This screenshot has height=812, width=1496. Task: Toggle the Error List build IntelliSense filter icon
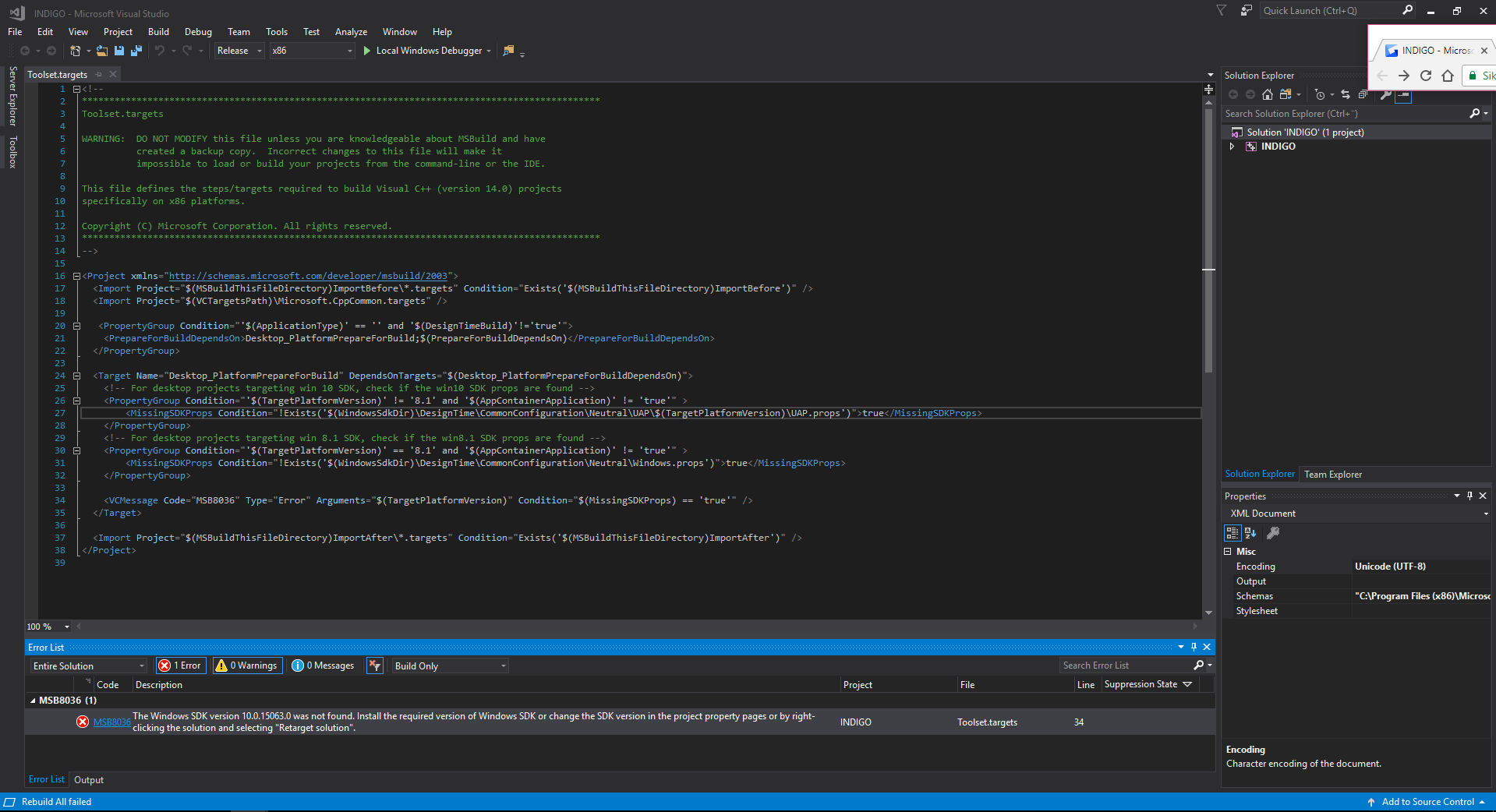pyautogui.click(x=375, y=665)
